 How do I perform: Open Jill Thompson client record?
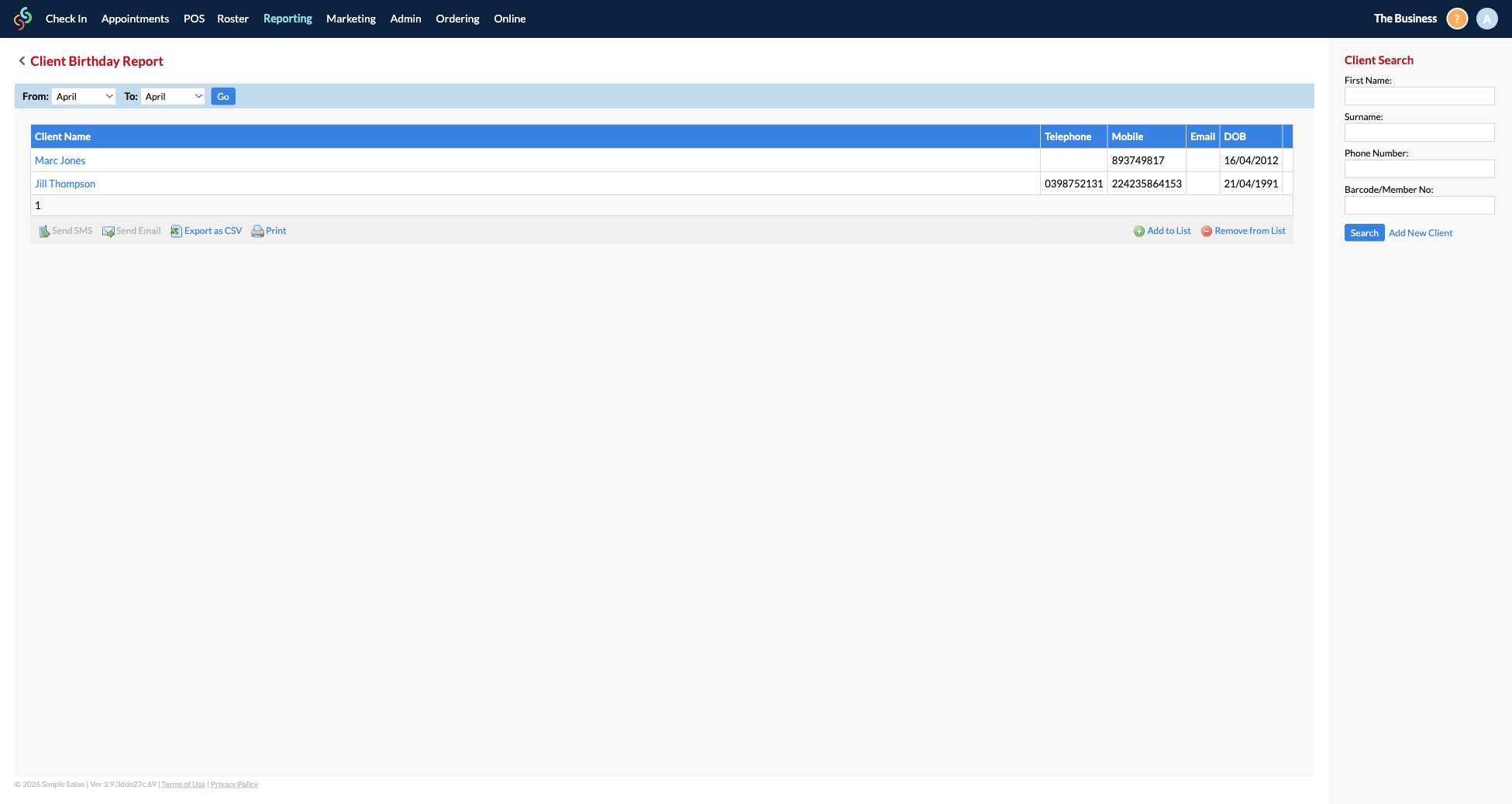pos(65,184)
